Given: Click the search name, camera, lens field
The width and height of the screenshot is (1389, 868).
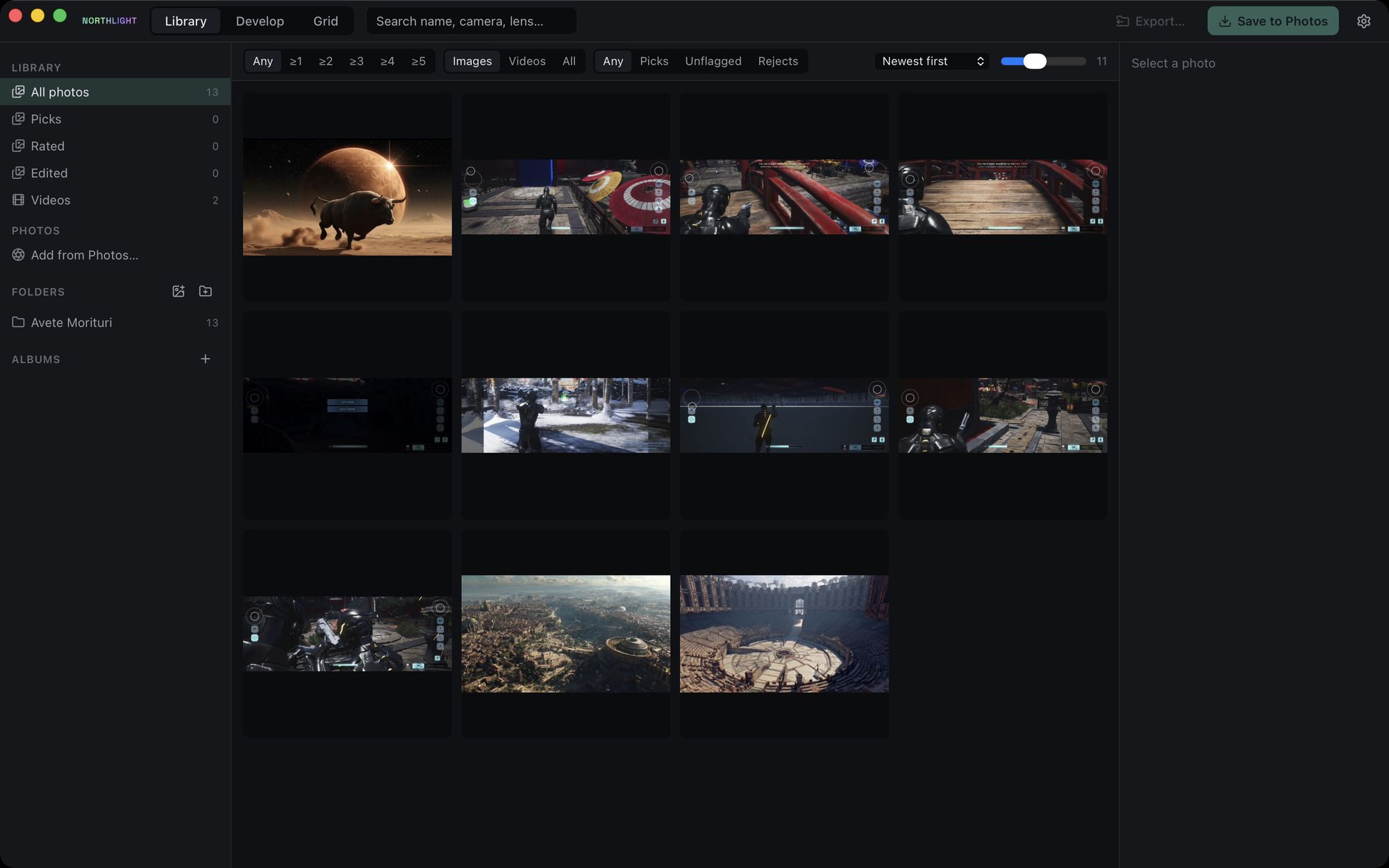Looking at the screenshot, I should click(472, 22).
